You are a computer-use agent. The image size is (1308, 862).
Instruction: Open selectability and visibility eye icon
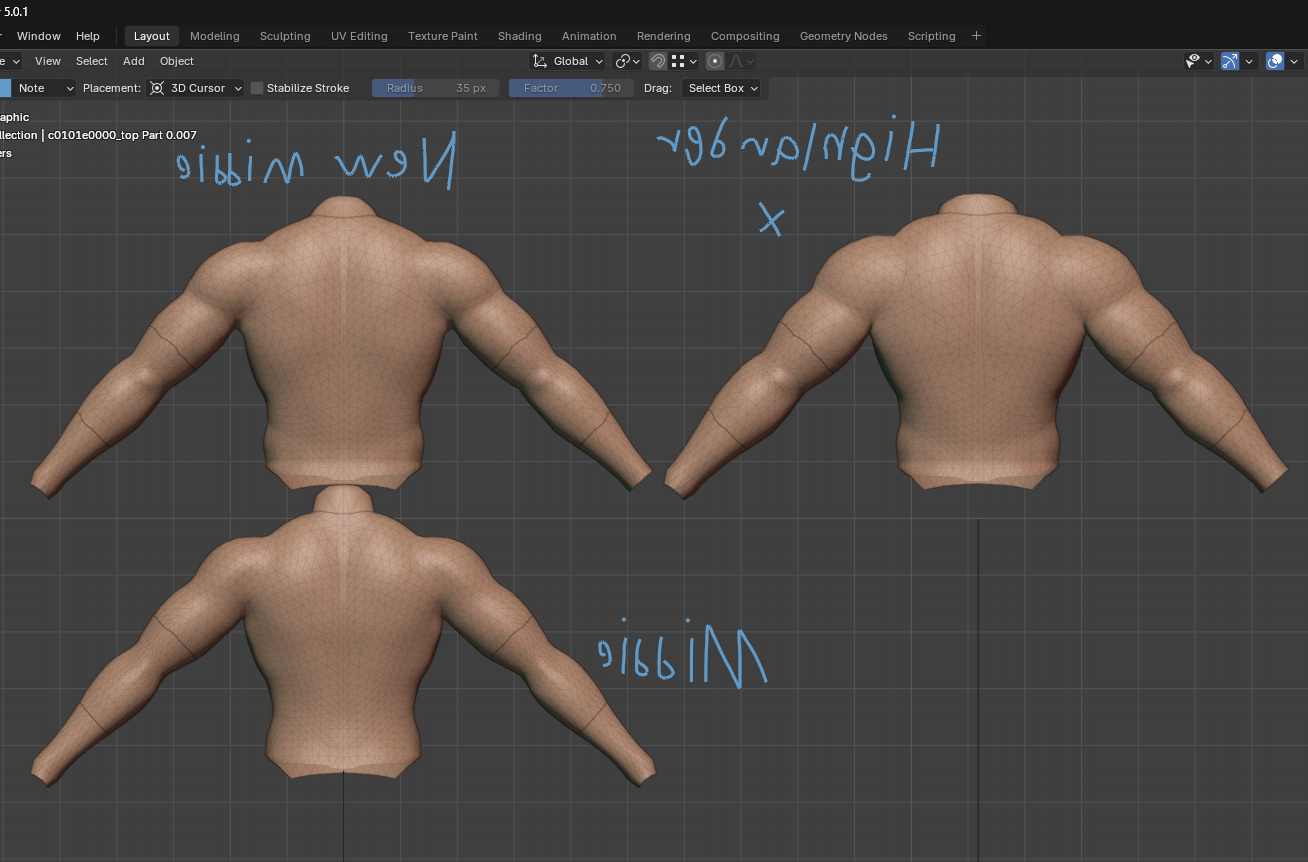tap(1198, 61)
